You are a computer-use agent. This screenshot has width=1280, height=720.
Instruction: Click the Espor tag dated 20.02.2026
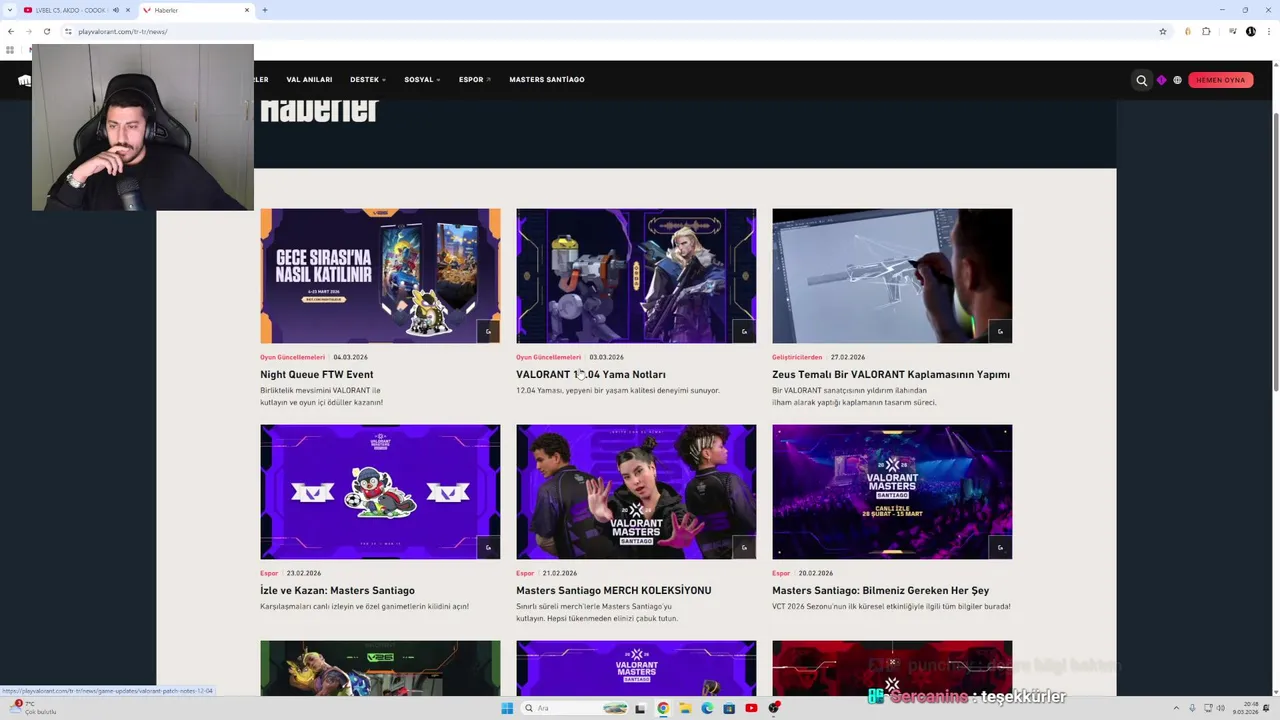click(x=781, y=573)
